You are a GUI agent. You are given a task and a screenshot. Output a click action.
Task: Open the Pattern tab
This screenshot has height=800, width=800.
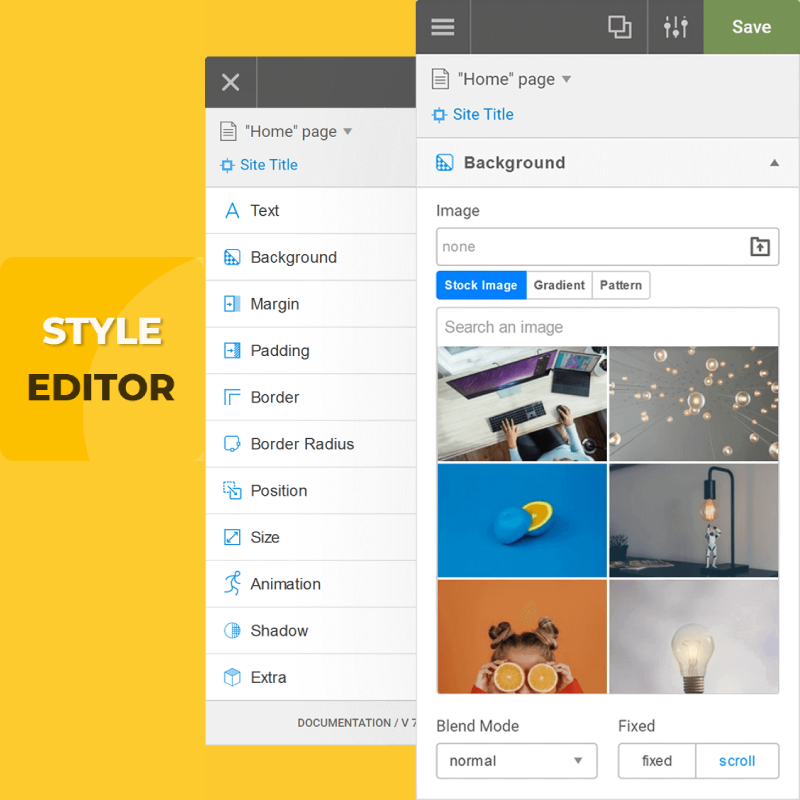pos(620,285)
